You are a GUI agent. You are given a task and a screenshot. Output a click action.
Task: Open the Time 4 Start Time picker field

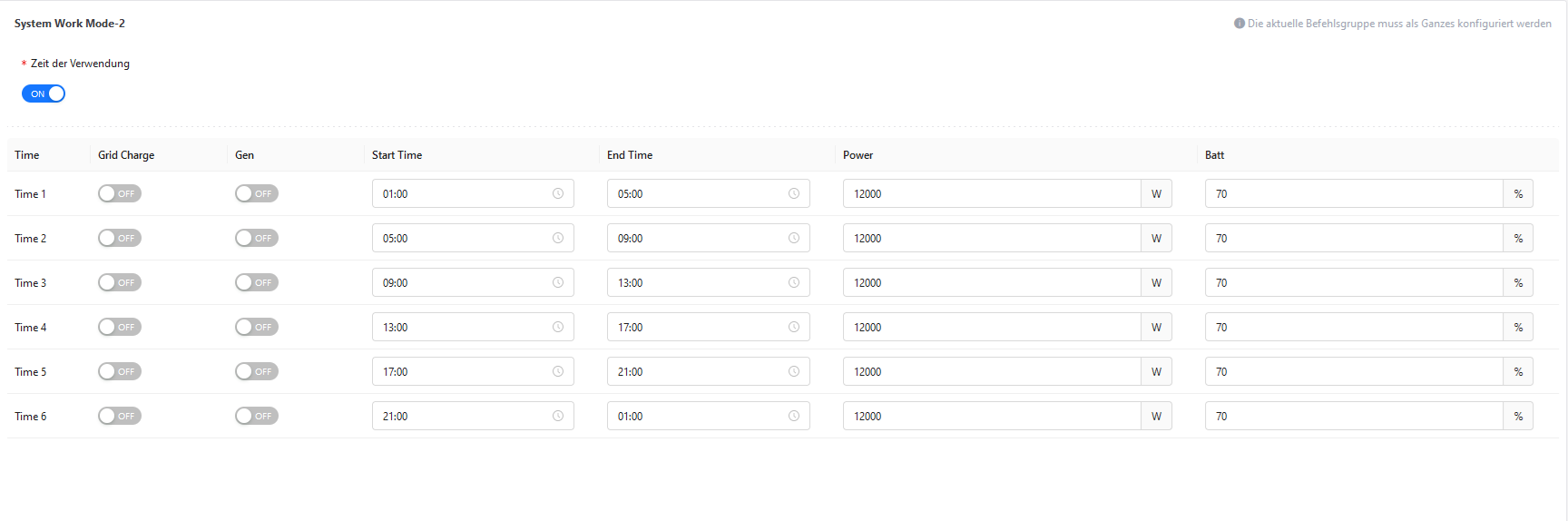[473, 327]
